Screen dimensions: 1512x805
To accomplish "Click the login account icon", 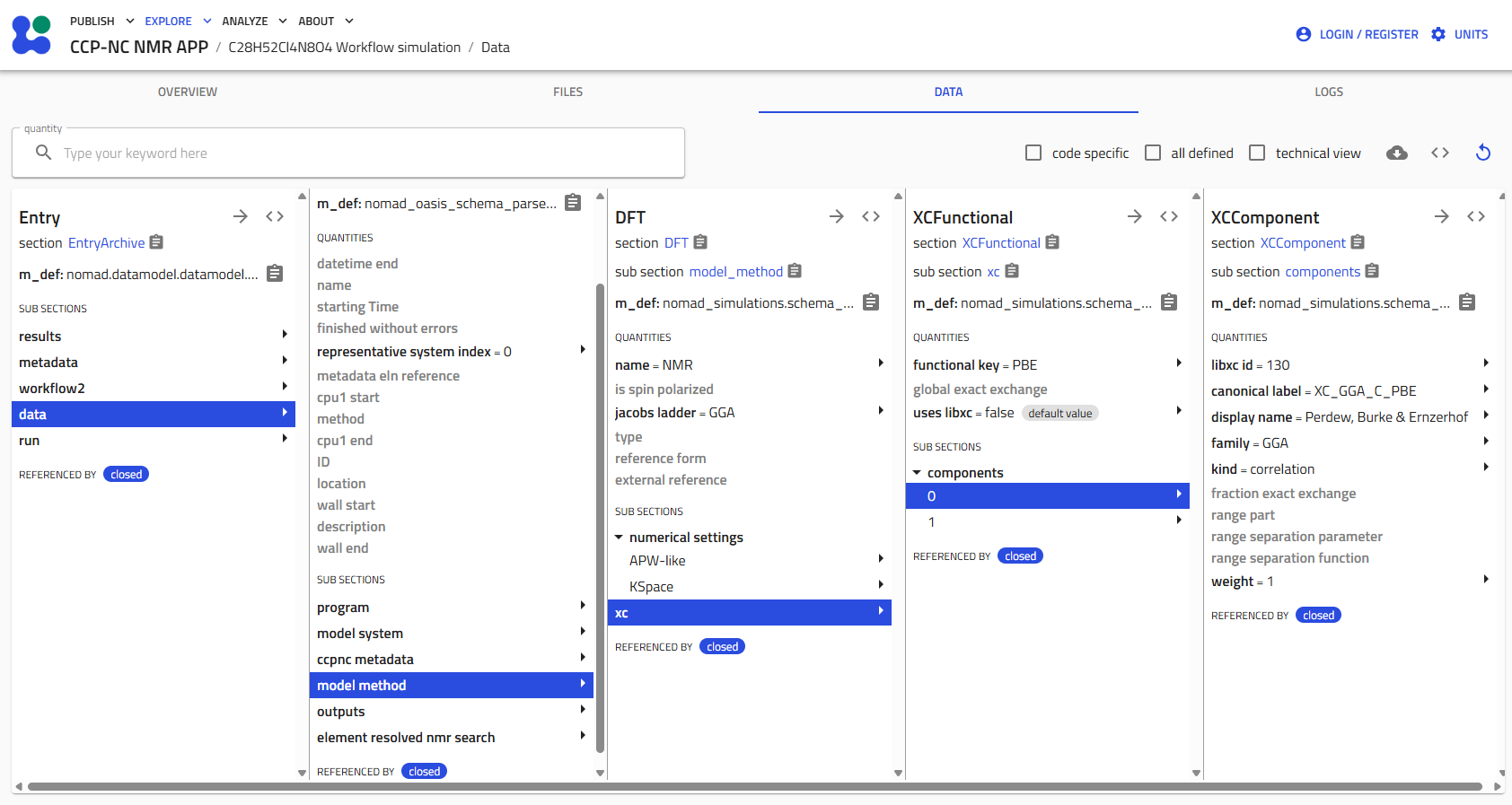I will pos(1304,34).
